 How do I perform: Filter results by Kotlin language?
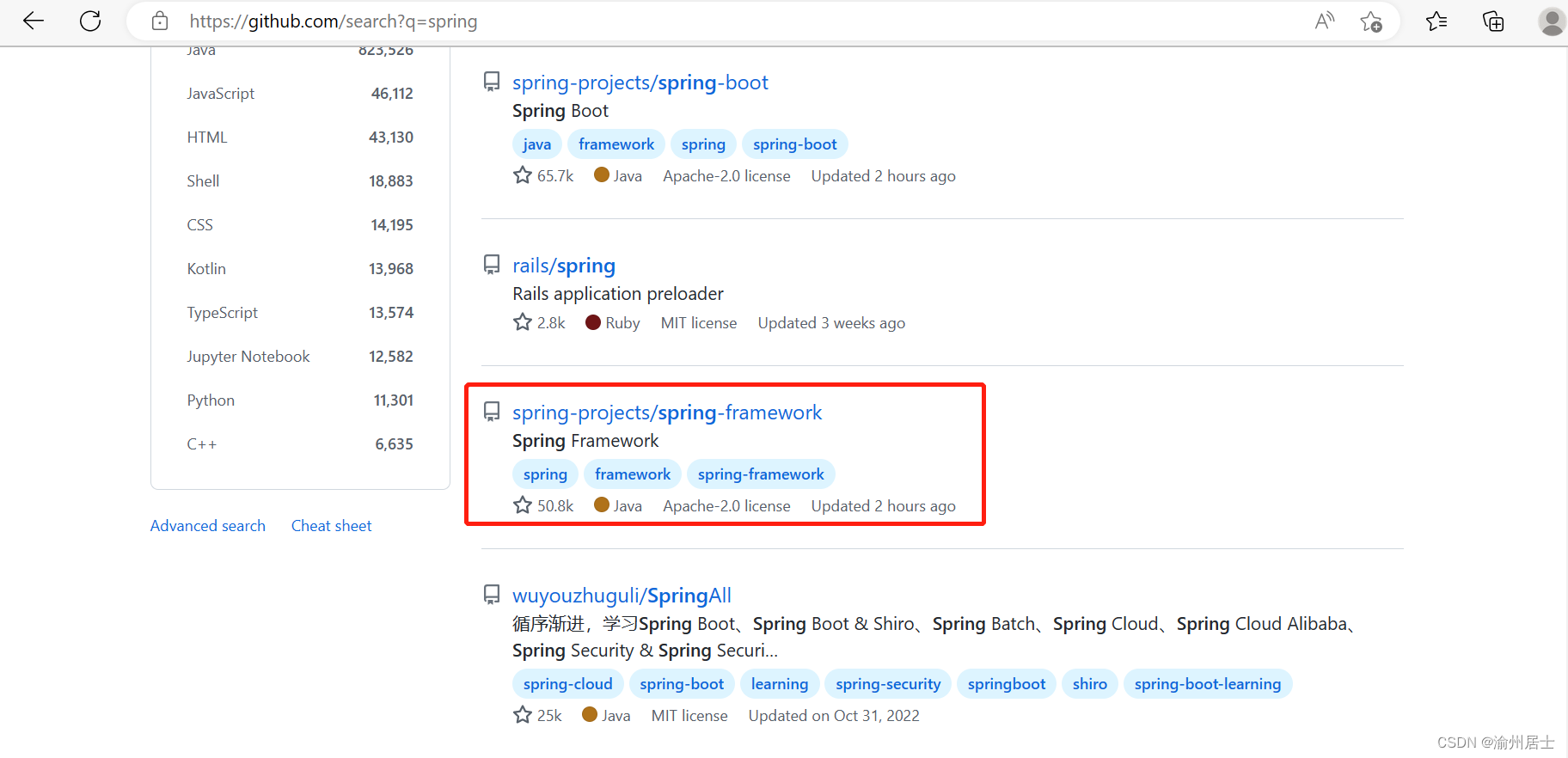coord(300,269)
